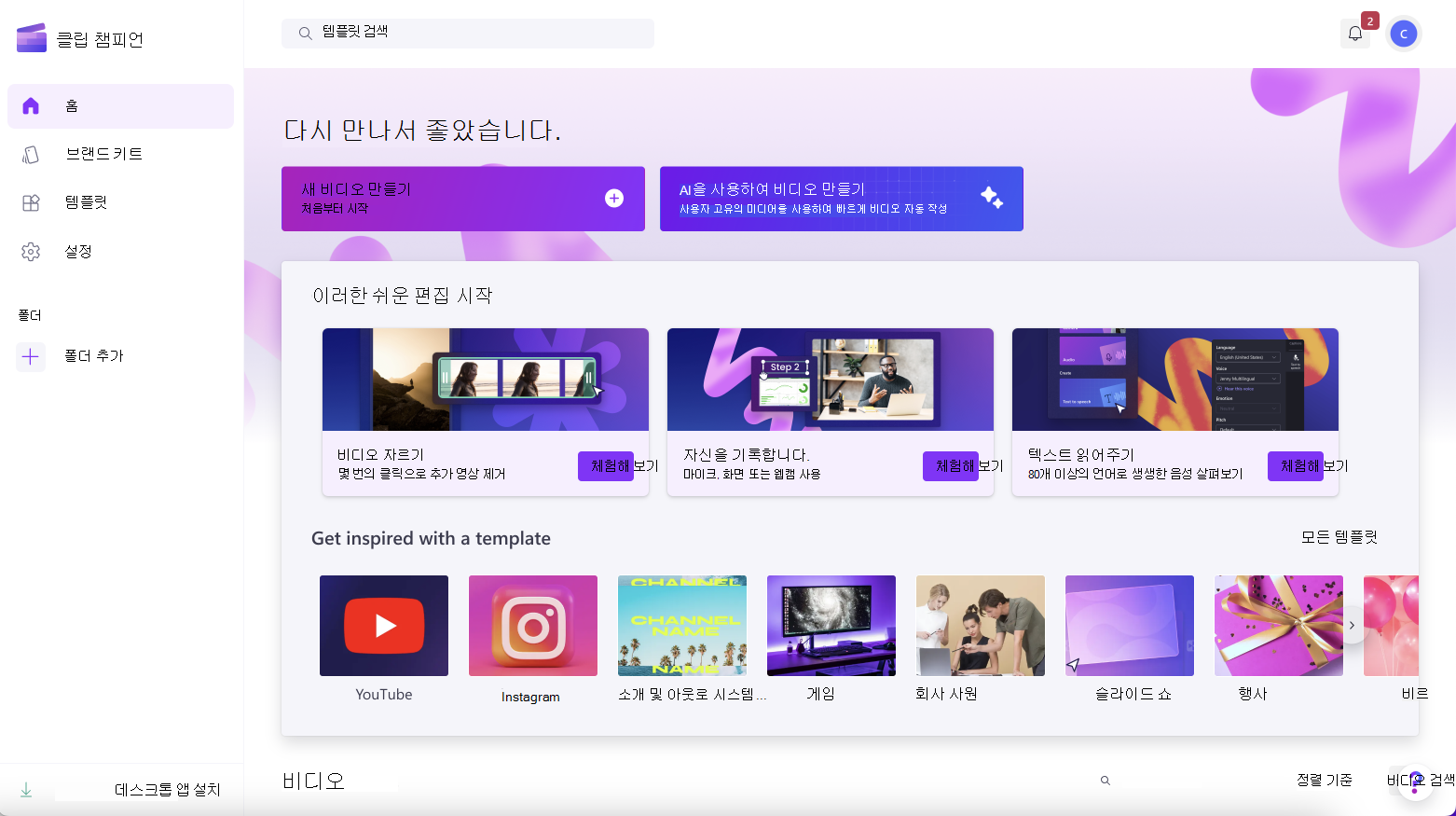The image size is (1456, 816).
Task: Open the 텍스트 읽어주기 preview image
Action: tap(1175, 380)
